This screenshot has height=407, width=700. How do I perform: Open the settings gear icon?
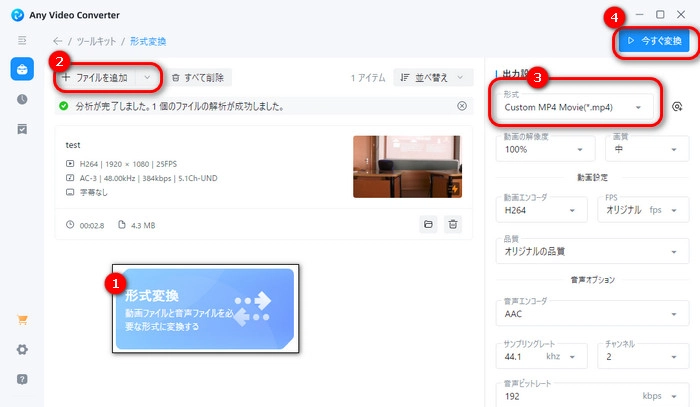(22, 349)
